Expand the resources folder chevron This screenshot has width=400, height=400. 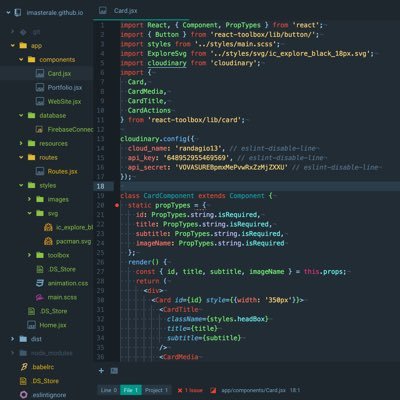[x=21, y=143]
